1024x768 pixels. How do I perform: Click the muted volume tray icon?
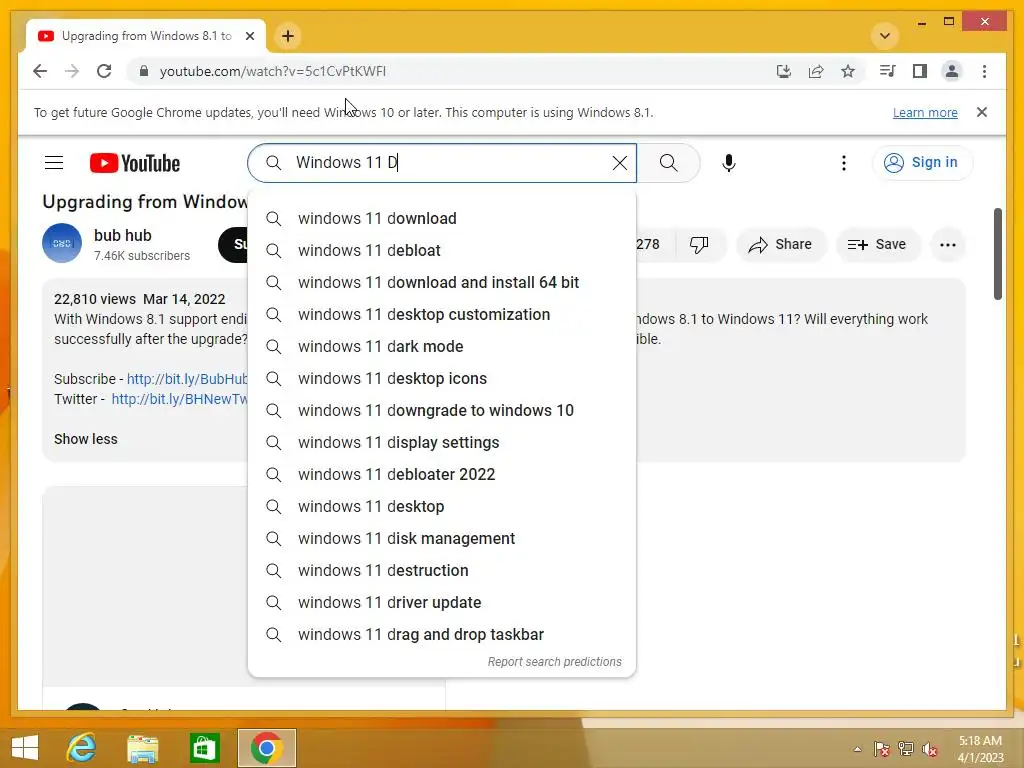[x=930, y=749]
